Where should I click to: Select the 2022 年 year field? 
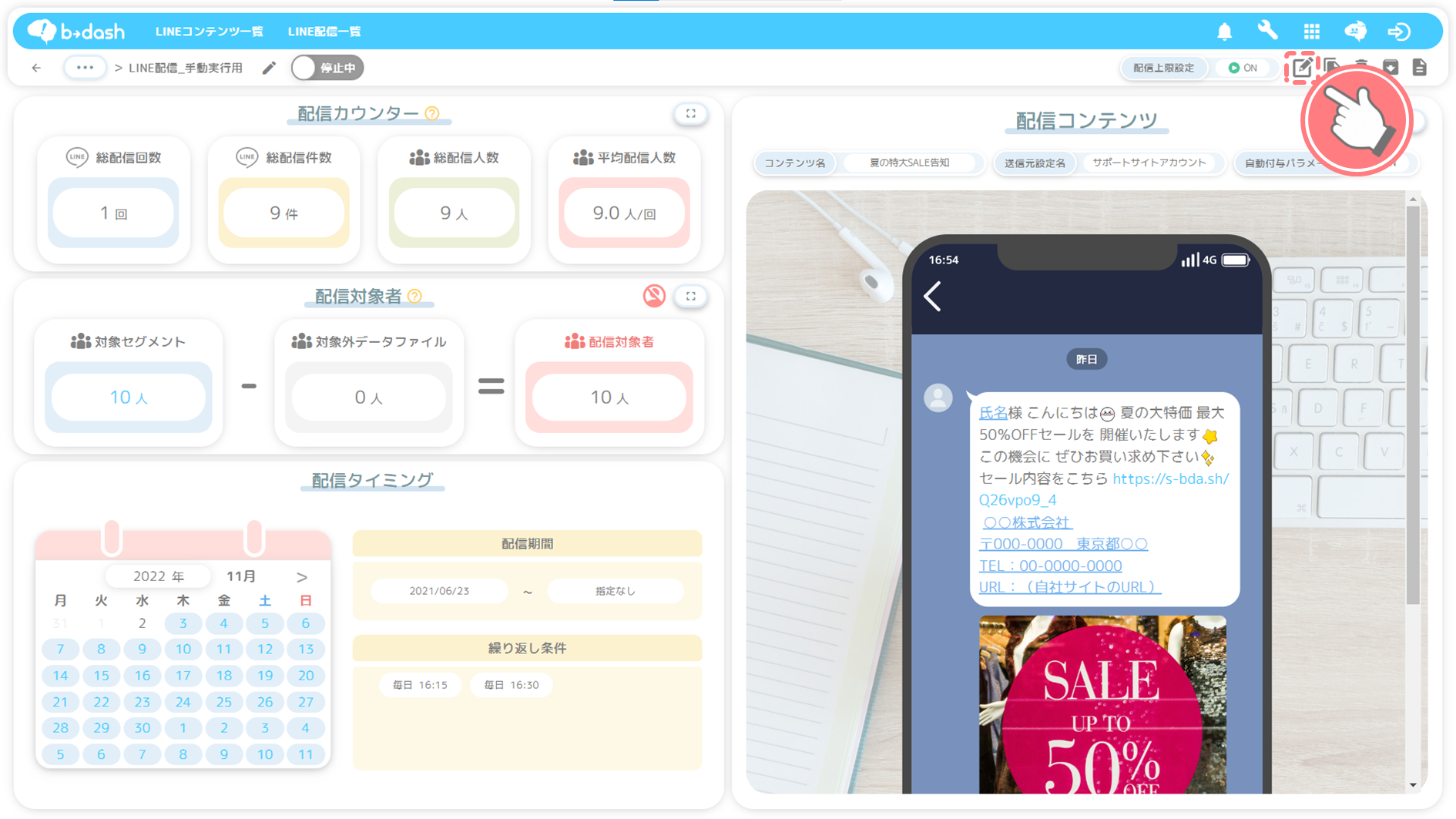159,576
